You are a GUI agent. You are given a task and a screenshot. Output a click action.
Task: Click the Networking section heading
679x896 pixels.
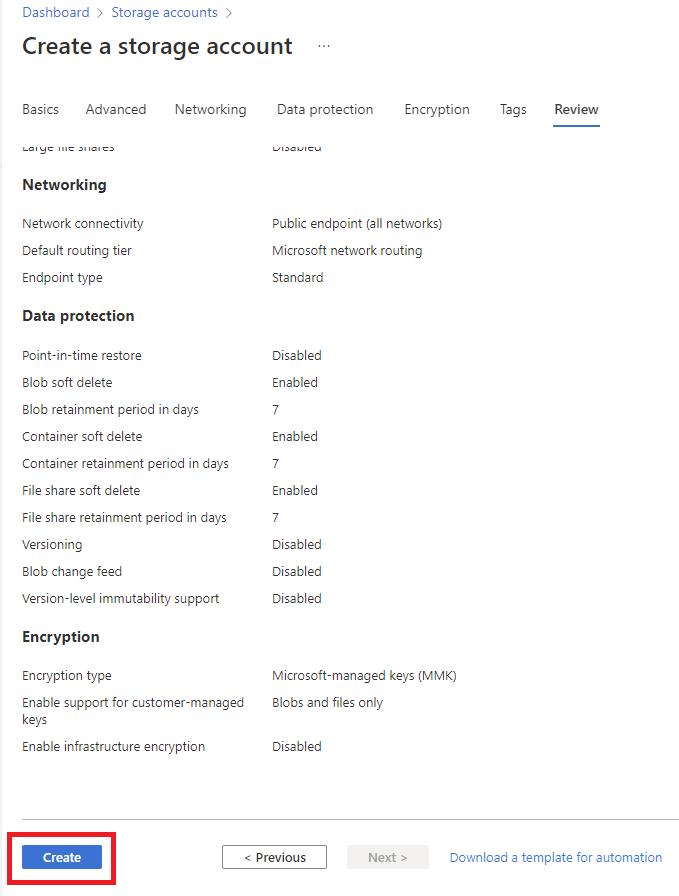[64, 185]
